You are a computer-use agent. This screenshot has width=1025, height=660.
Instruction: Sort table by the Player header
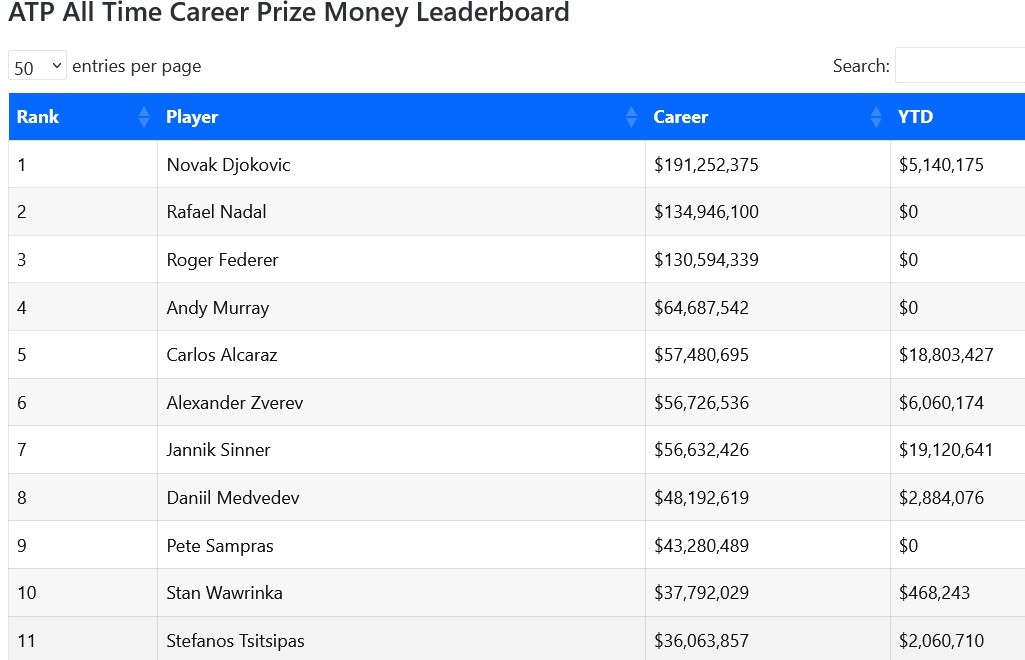tap(192, 117)
